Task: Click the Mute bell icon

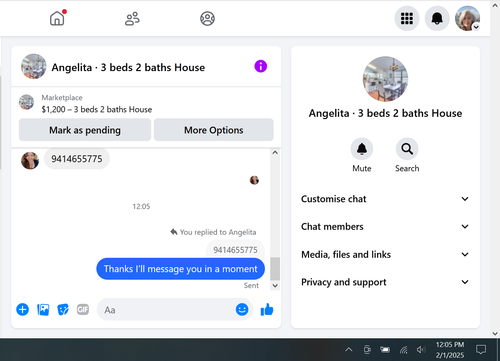Action: pyautogui.click(x=362, y=149)
